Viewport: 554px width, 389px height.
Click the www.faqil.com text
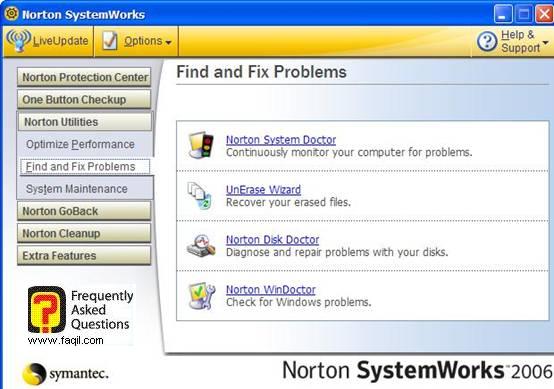click(x=65, y=340)
